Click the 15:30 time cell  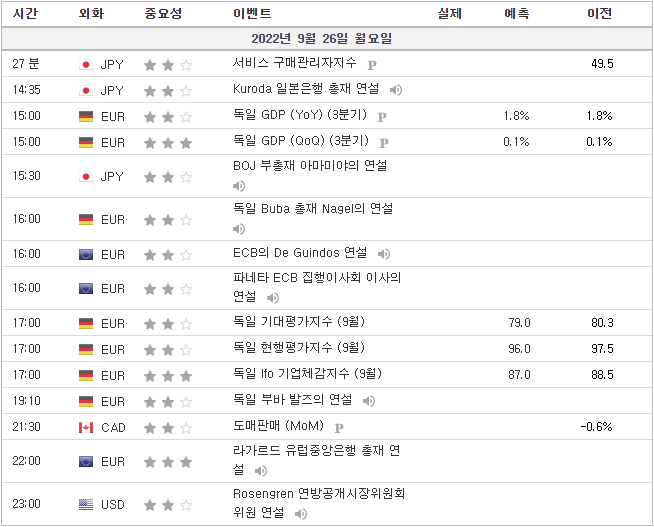point(26,176)
